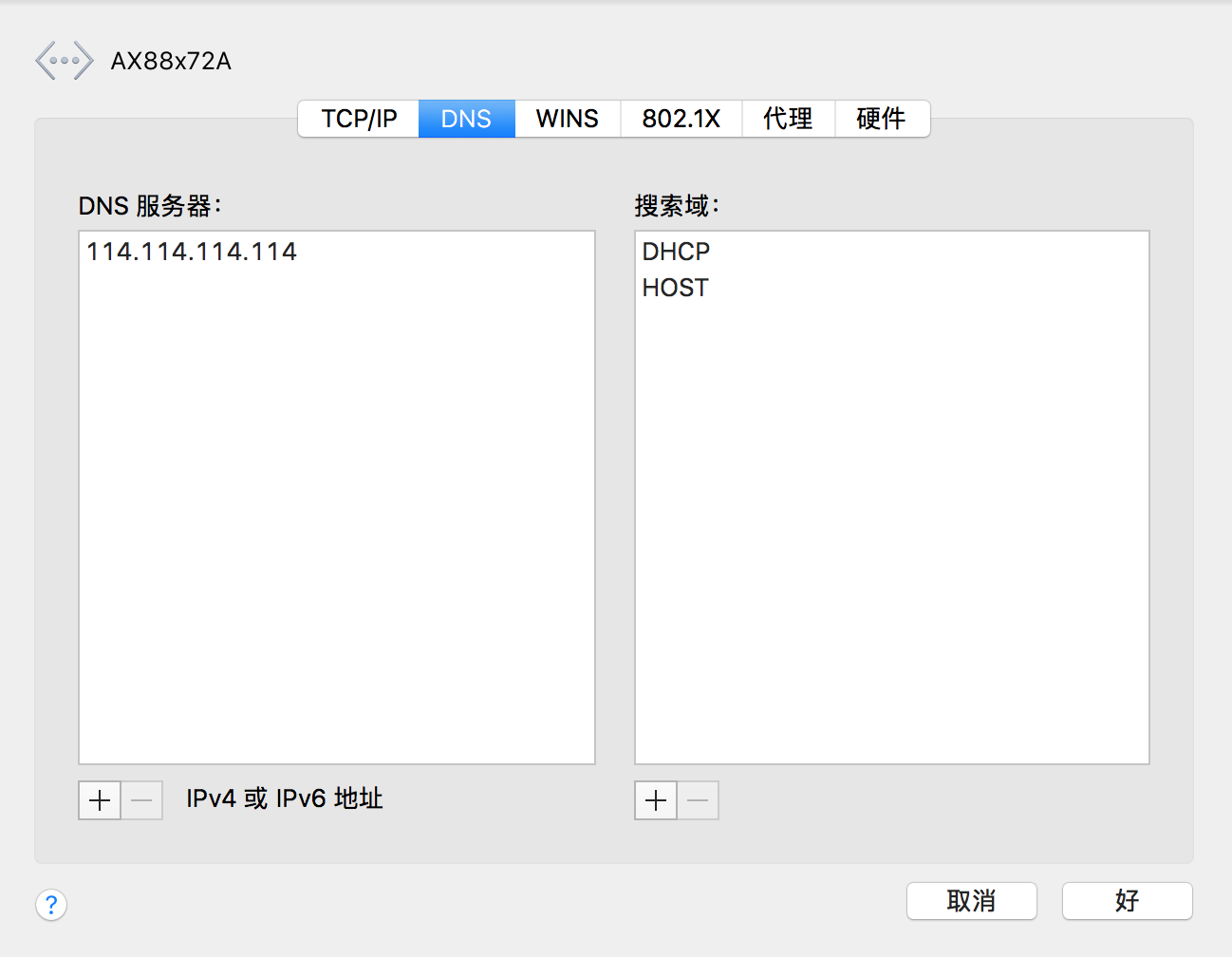This screenshot has width=1232, height=957.
Task: Remove DNS server with minus button
Action: (x=141, y=800)
